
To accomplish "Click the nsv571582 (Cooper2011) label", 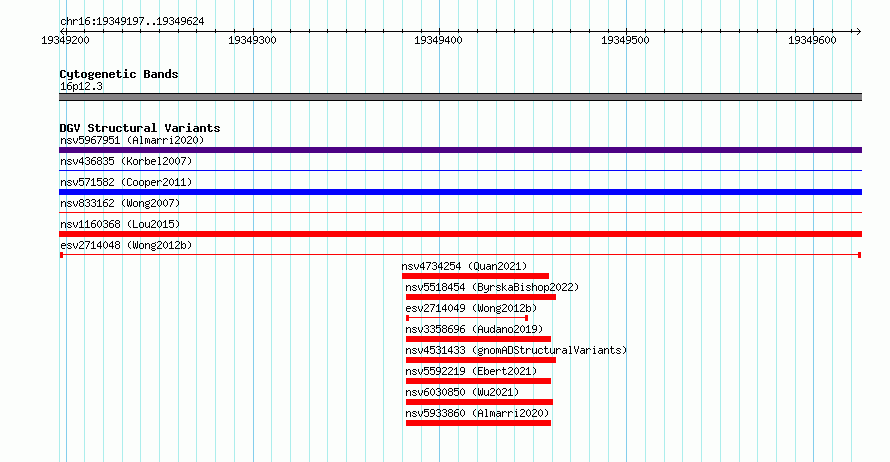I will point(126,182).
